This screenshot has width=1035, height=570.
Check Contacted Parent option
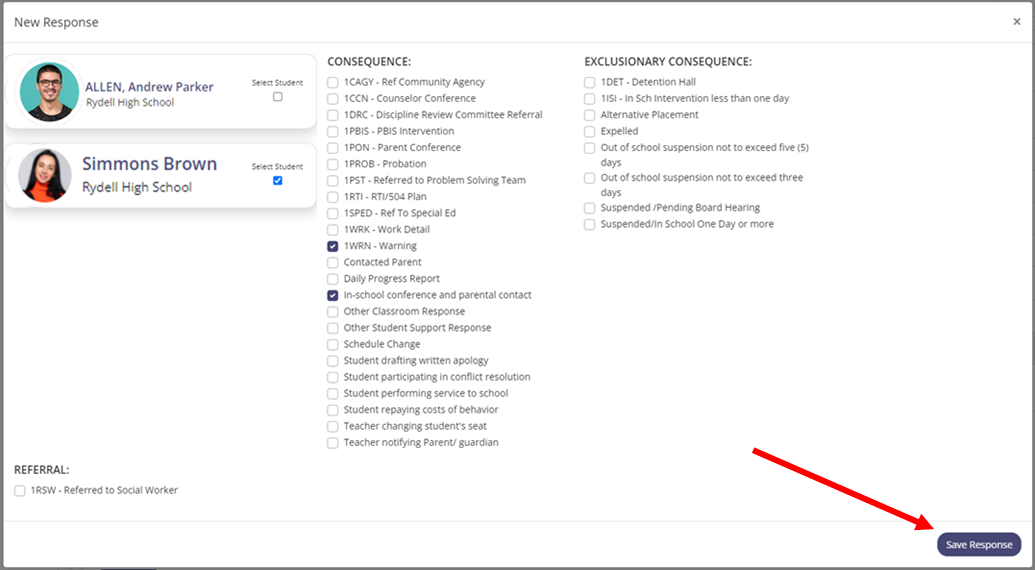333,263
